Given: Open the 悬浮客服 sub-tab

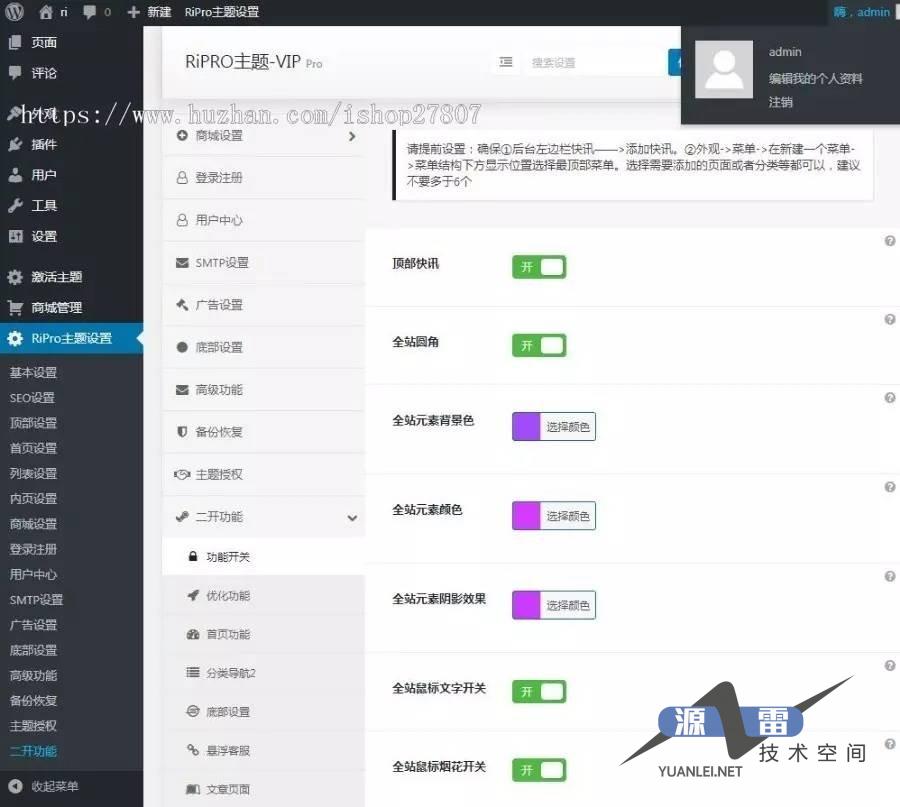Looking at the screenshot, I should pyautogui.click(x=263, y=750).
